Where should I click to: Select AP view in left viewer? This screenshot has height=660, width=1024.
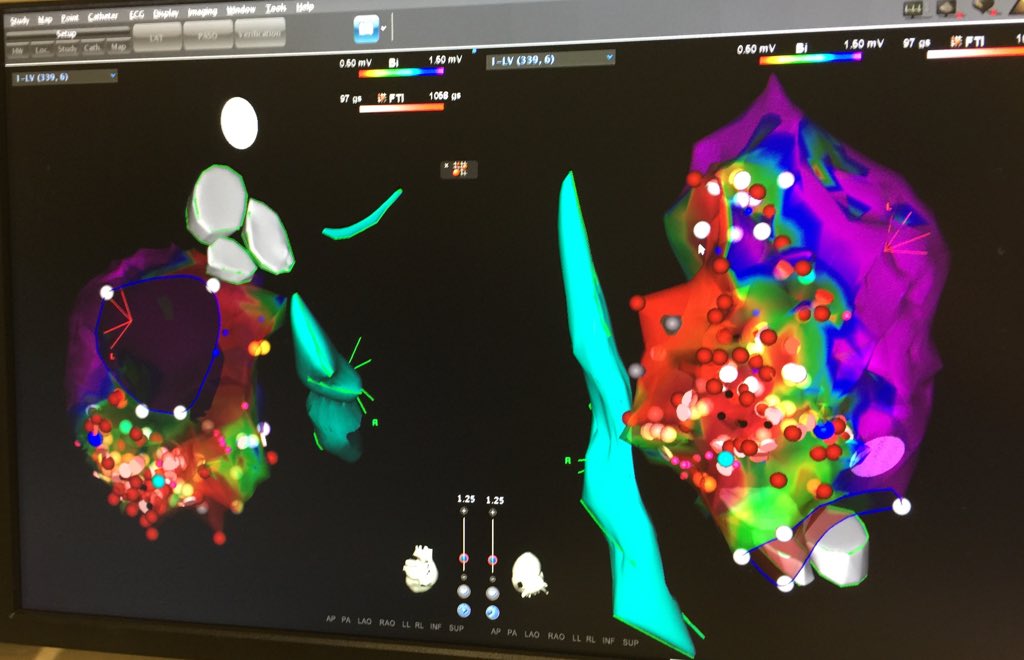(x=330, y=619)
